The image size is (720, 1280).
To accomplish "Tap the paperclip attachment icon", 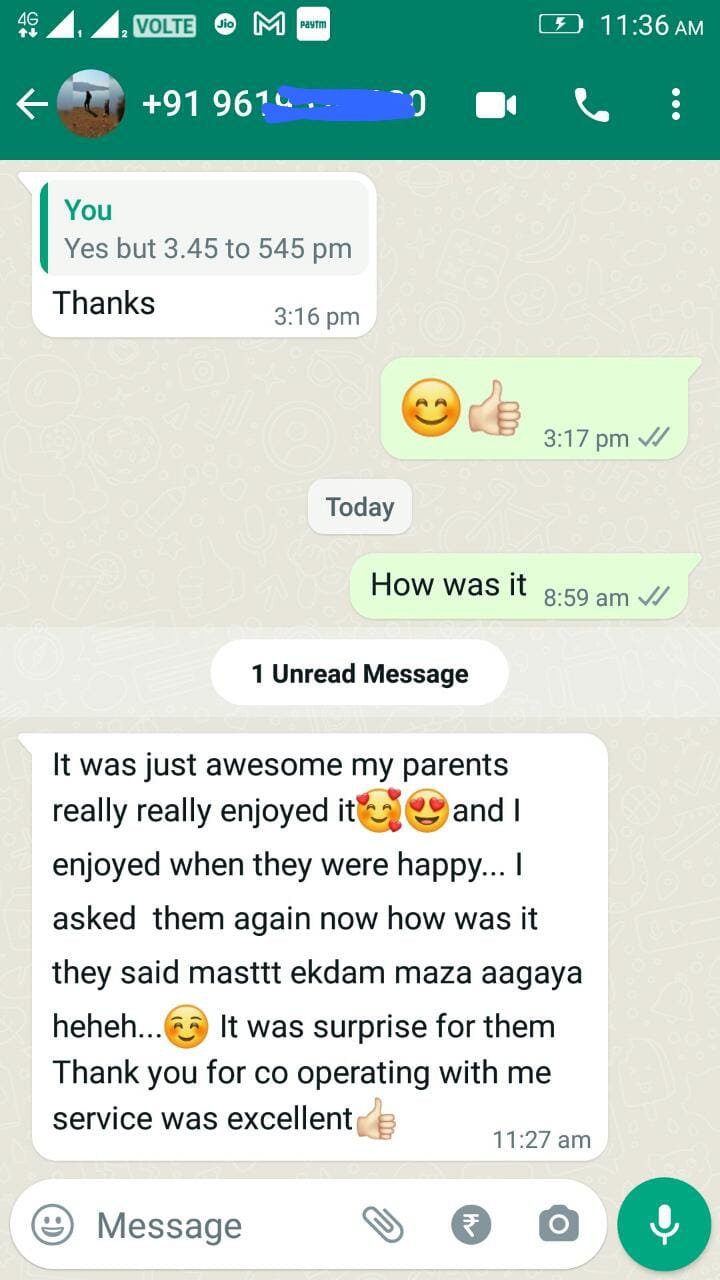I will pyautogui.click(x=383, y=1224).
